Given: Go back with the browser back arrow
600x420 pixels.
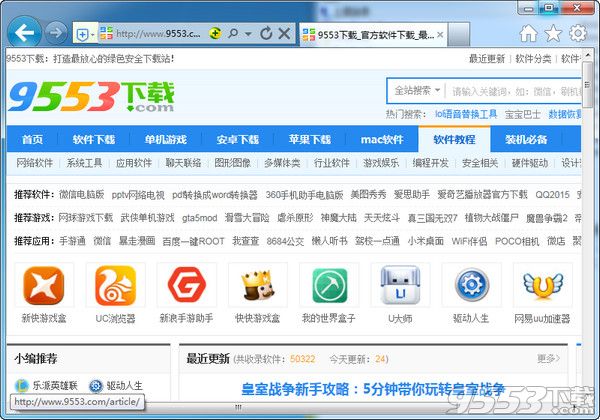Looking at the screenshot, I should (x=24, y=33).
